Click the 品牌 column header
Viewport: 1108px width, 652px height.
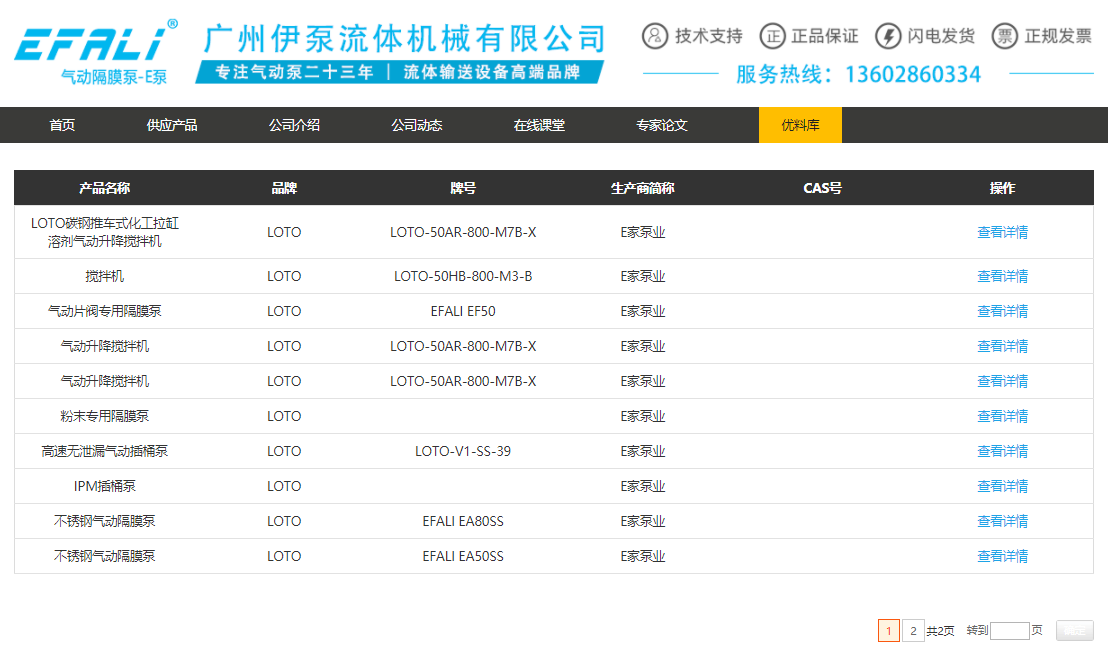pyautogui.click(x=284, y=188)
